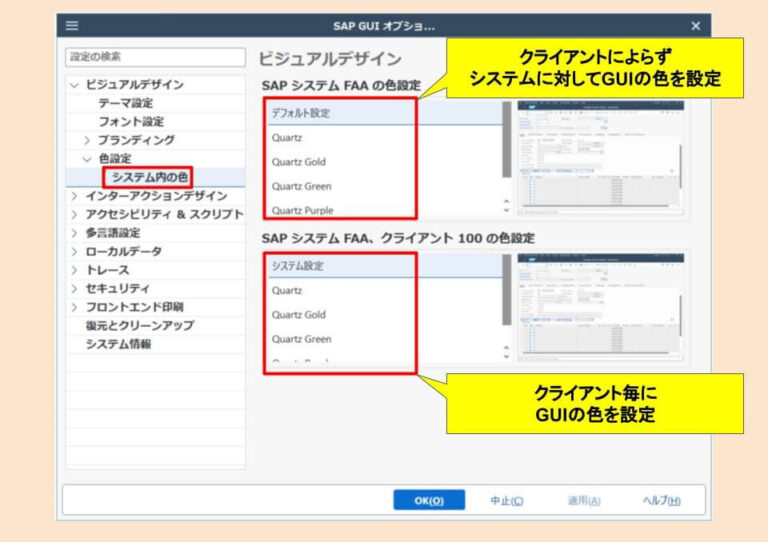Click scroll-down arrow of client 100 list

(506, 357)
